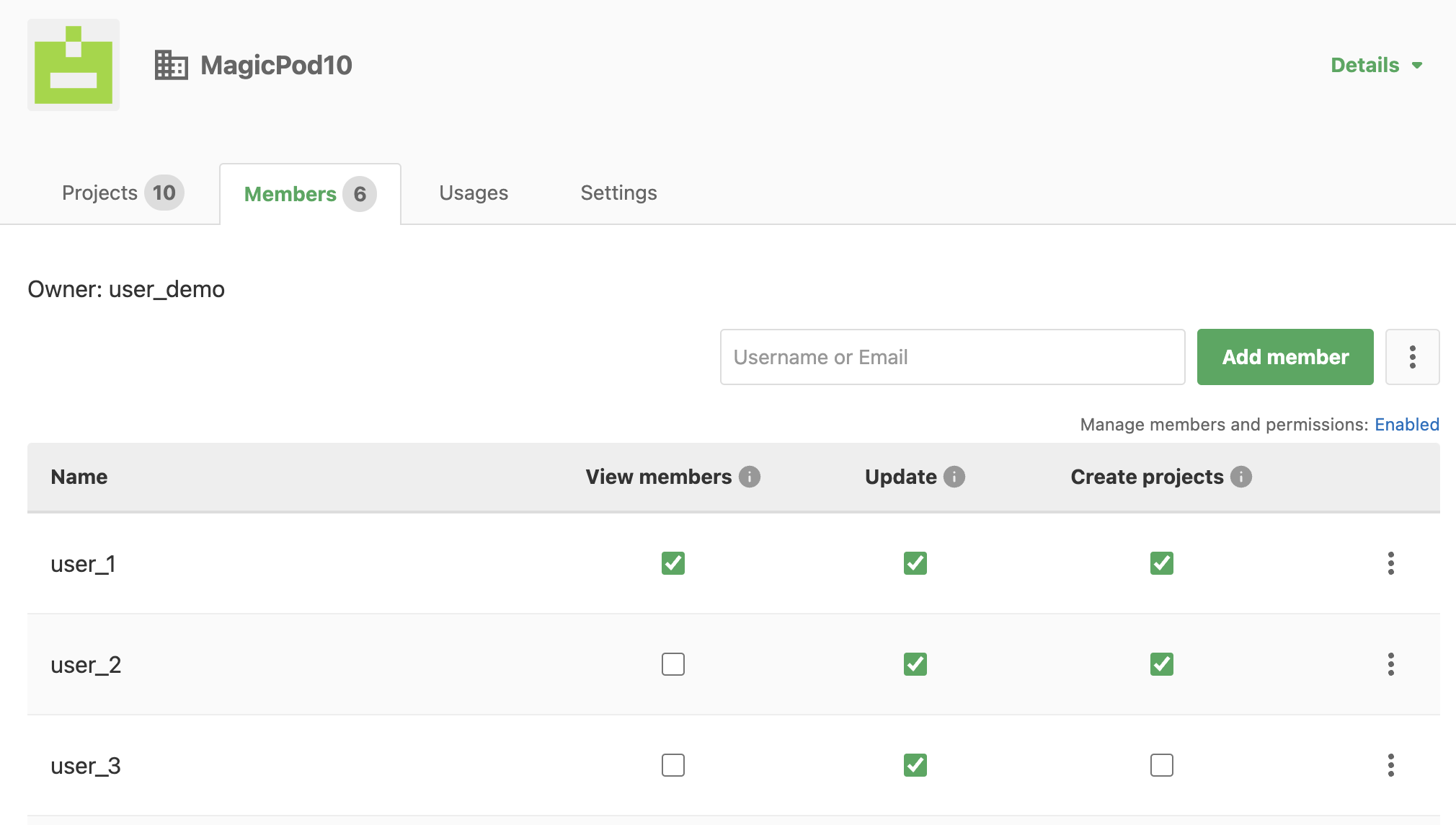Open the info icon next to View members
The width and height of the screenshot is (1456, 825).
[750, 477]
